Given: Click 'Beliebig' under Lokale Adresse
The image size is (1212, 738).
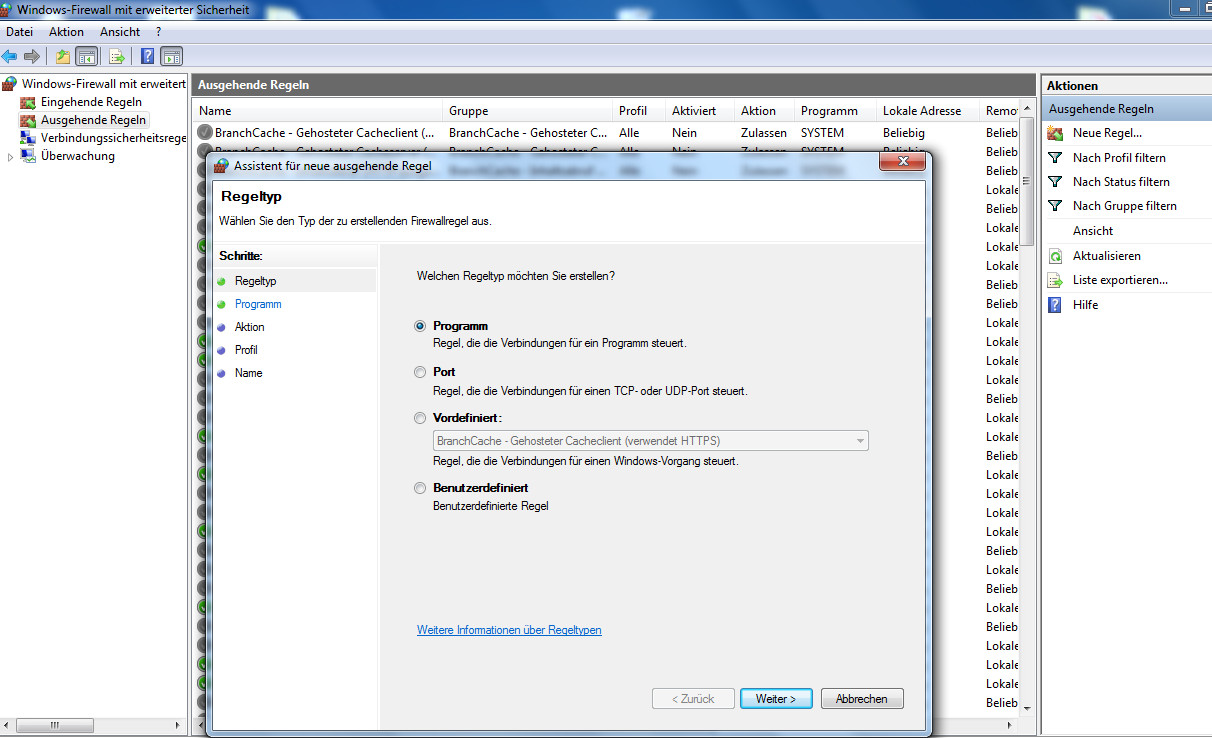Looking at the screenshot, I should 904,133.
